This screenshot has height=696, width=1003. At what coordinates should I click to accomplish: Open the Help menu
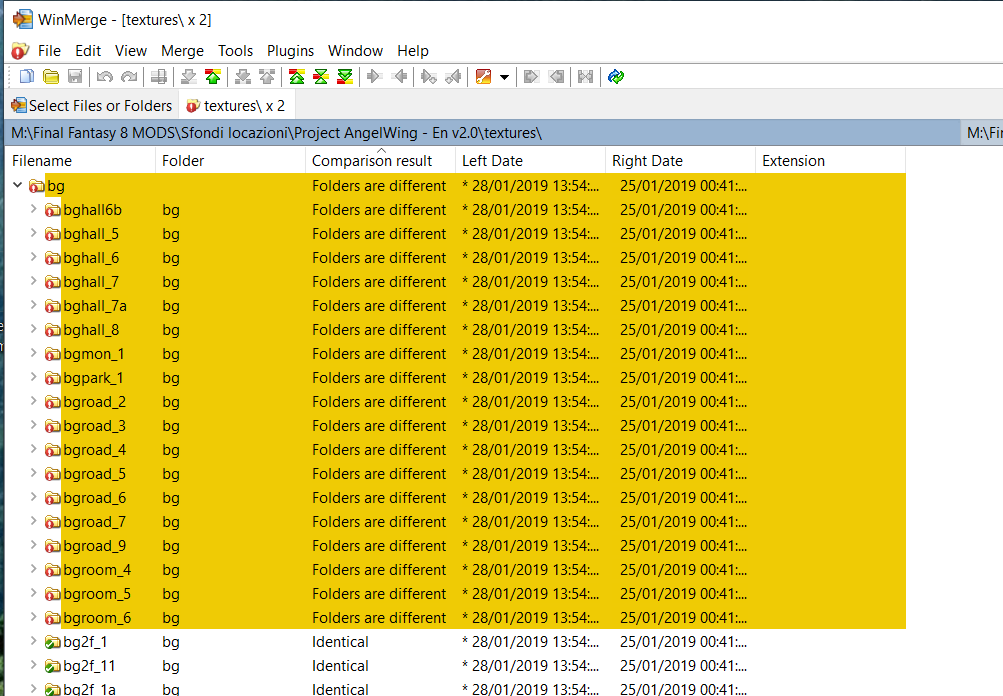pos(413,51)
